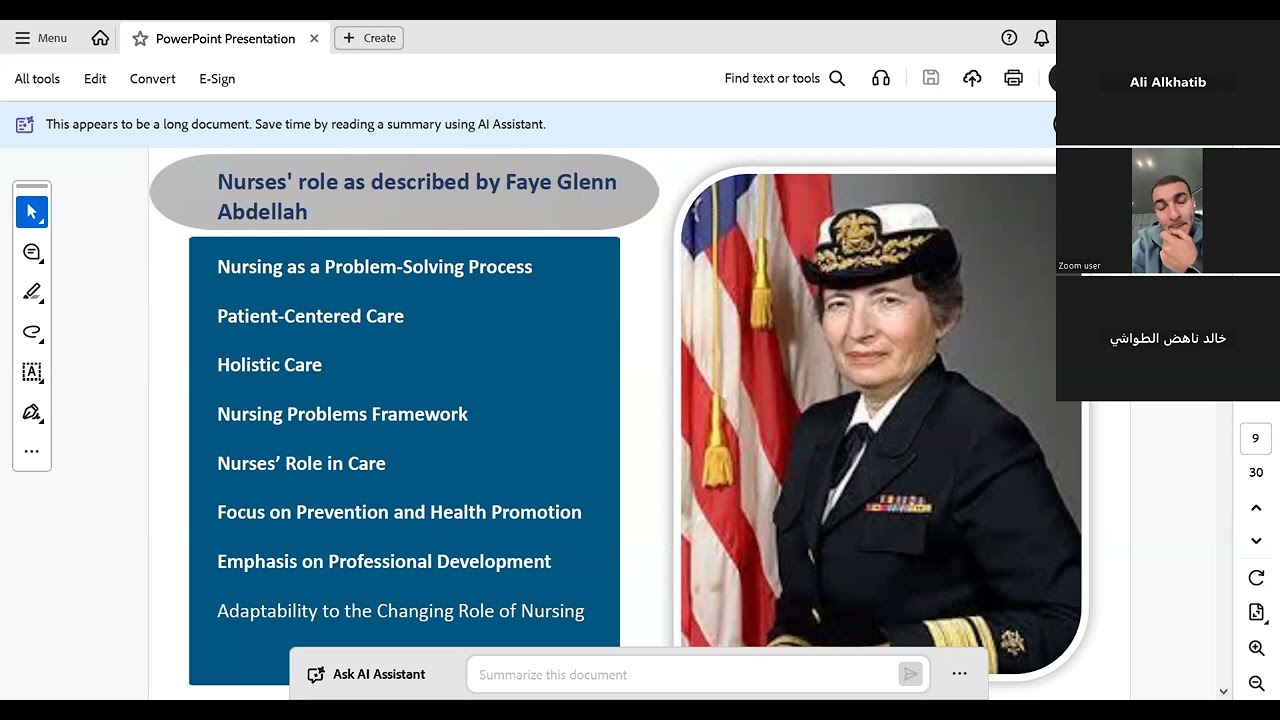Go to next page down chevron
Screen dimensions: 1280x720
1256,541
